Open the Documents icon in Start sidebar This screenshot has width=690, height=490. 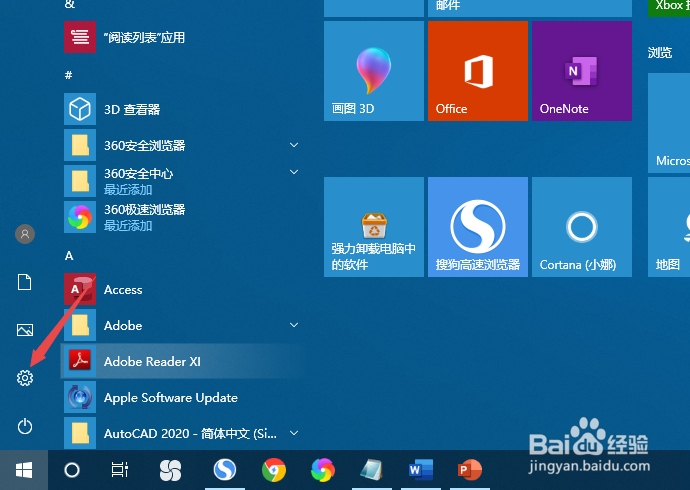coord(25,282)
